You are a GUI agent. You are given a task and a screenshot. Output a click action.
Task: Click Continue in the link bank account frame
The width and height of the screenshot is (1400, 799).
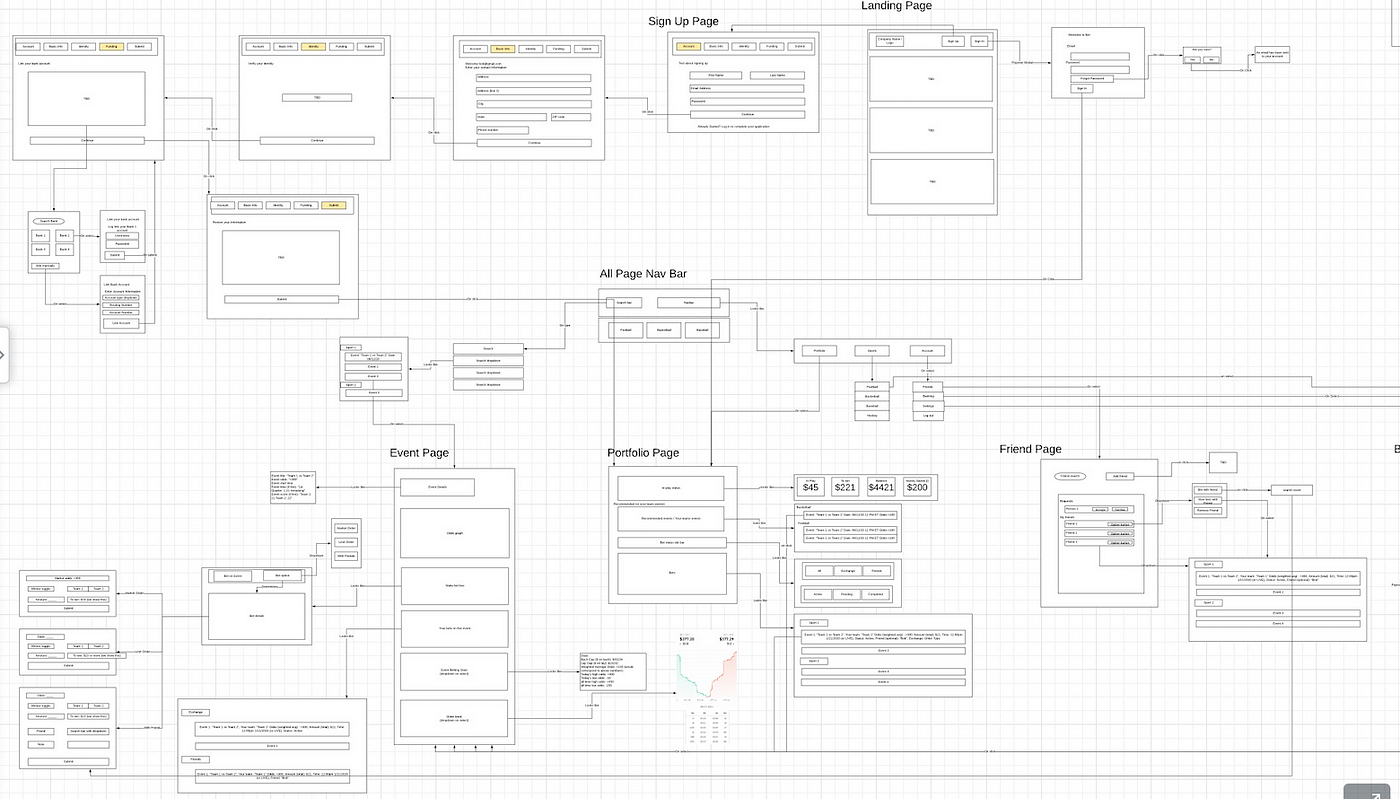click(x=87, y=141)
